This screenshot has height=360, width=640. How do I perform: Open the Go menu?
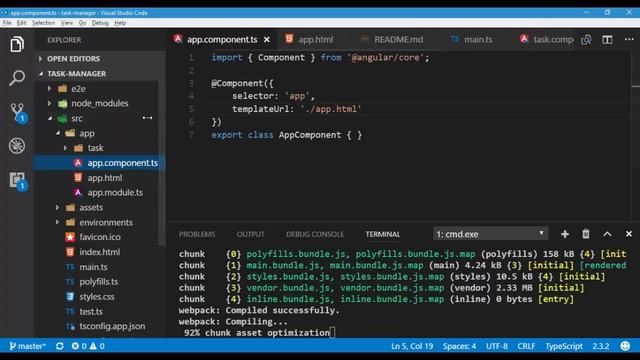82,23
